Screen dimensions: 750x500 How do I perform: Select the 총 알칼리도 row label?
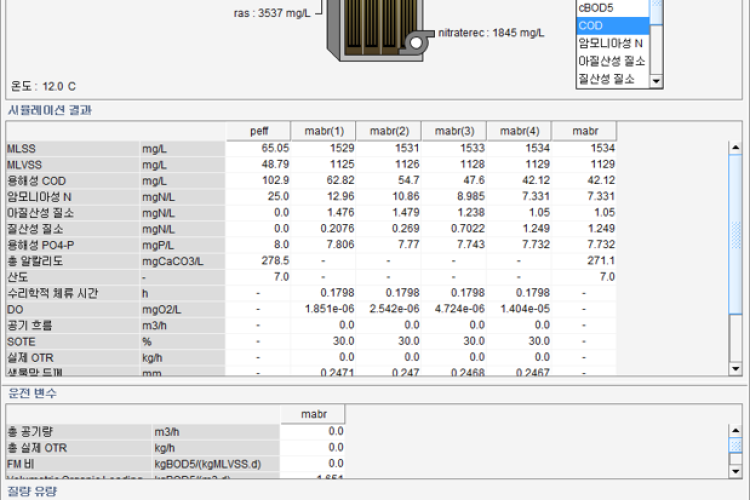point(72,261)
